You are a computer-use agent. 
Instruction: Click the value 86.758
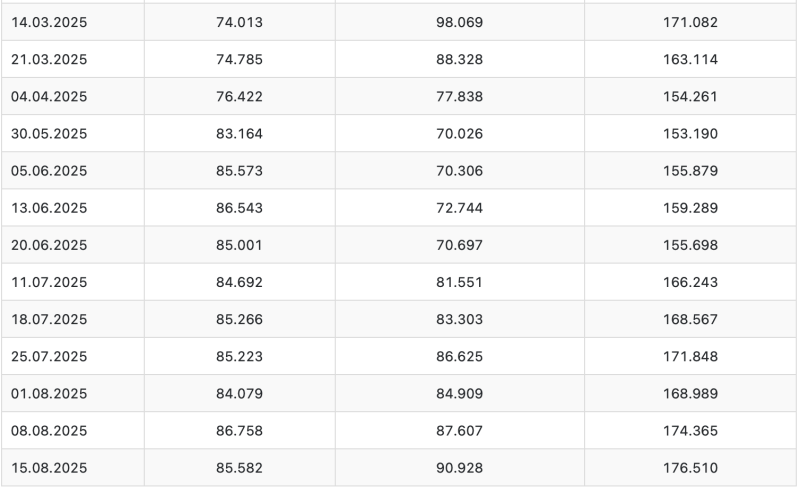[239, 431]
